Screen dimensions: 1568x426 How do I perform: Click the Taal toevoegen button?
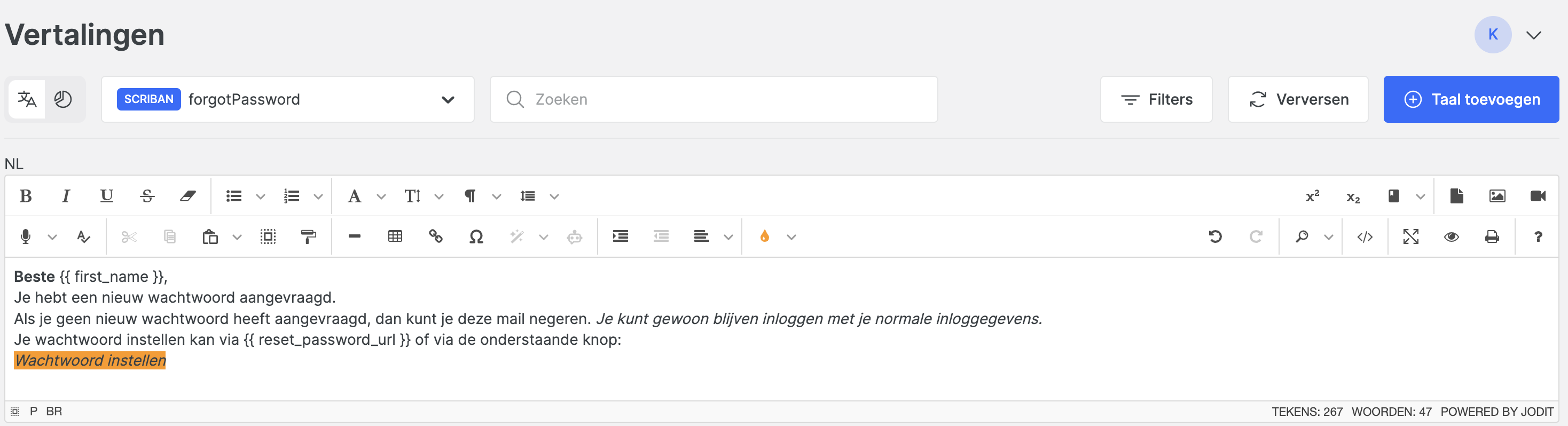[1471, 99]
